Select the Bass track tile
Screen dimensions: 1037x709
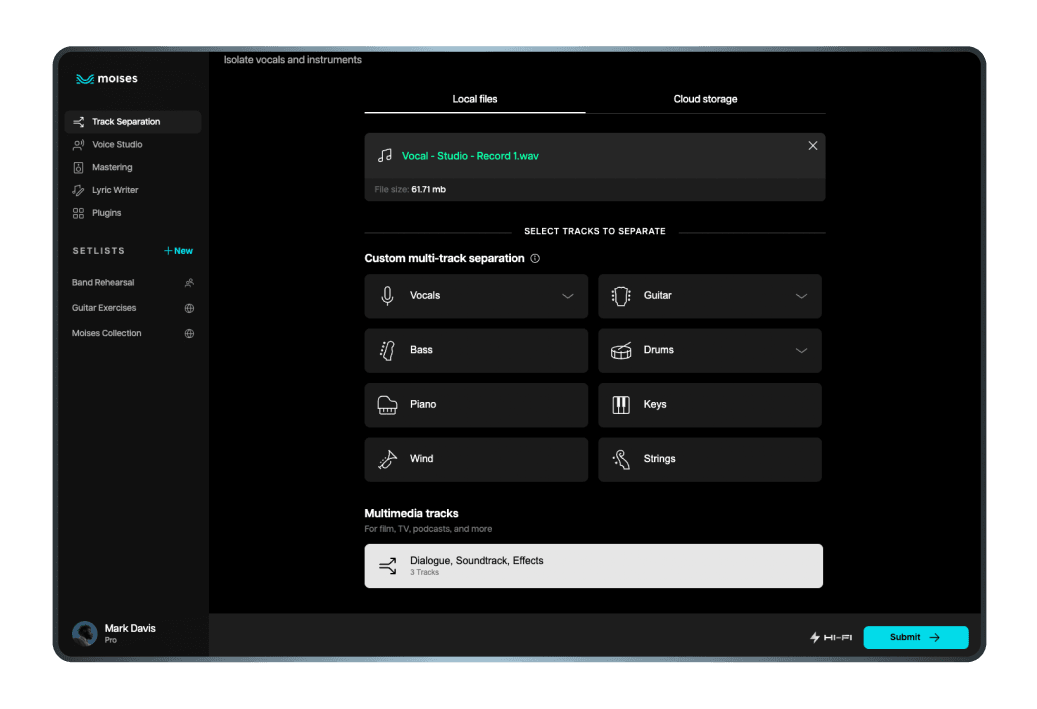point(476,350)
